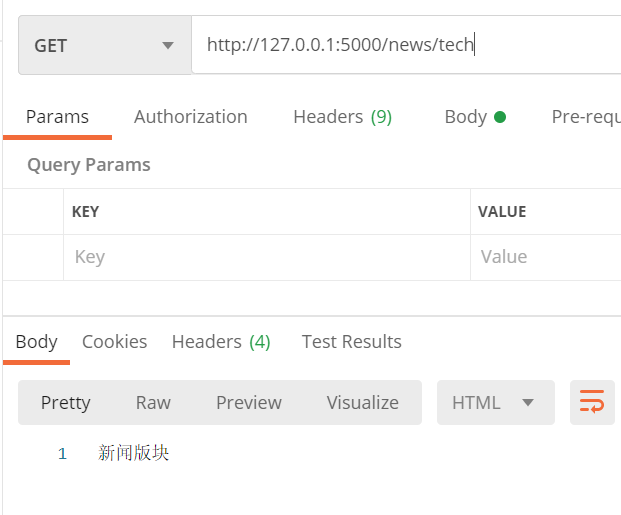
Task: Switch to the Authorization tab
Action: [x=190, y=117]
